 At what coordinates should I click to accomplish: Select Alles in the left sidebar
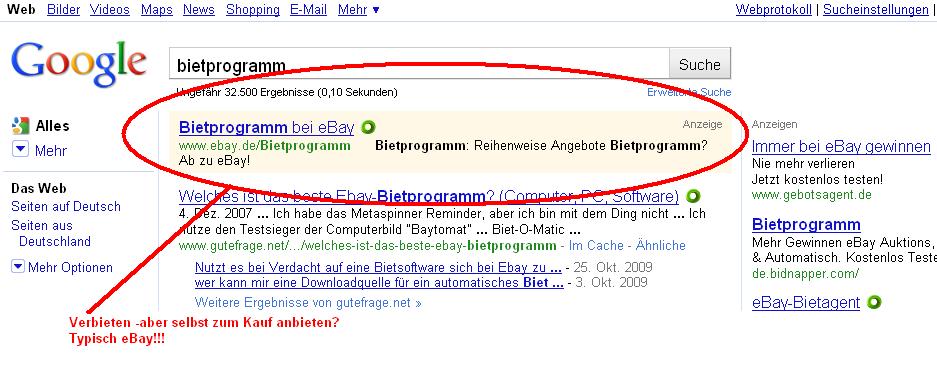point(53,126)
